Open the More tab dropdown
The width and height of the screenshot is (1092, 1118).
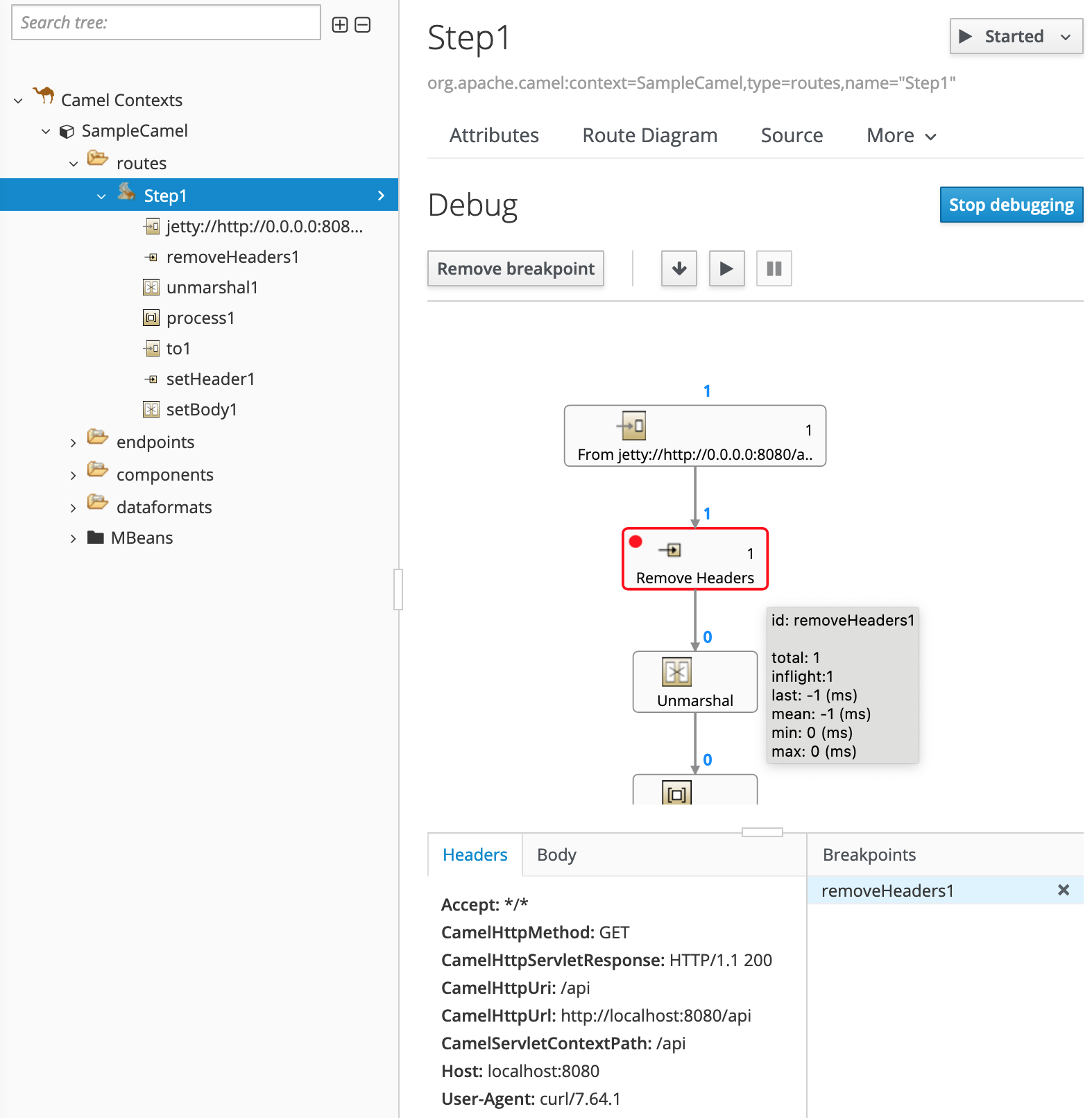pos(901,136)
